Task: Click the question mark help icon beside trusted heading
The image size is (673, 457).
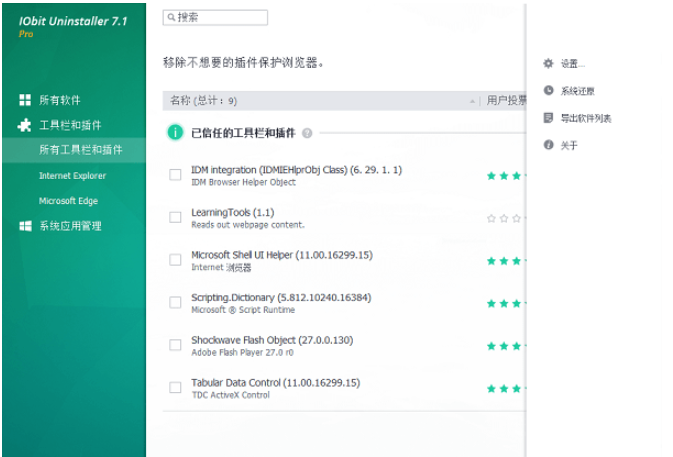Action: (x=307, y=133)
